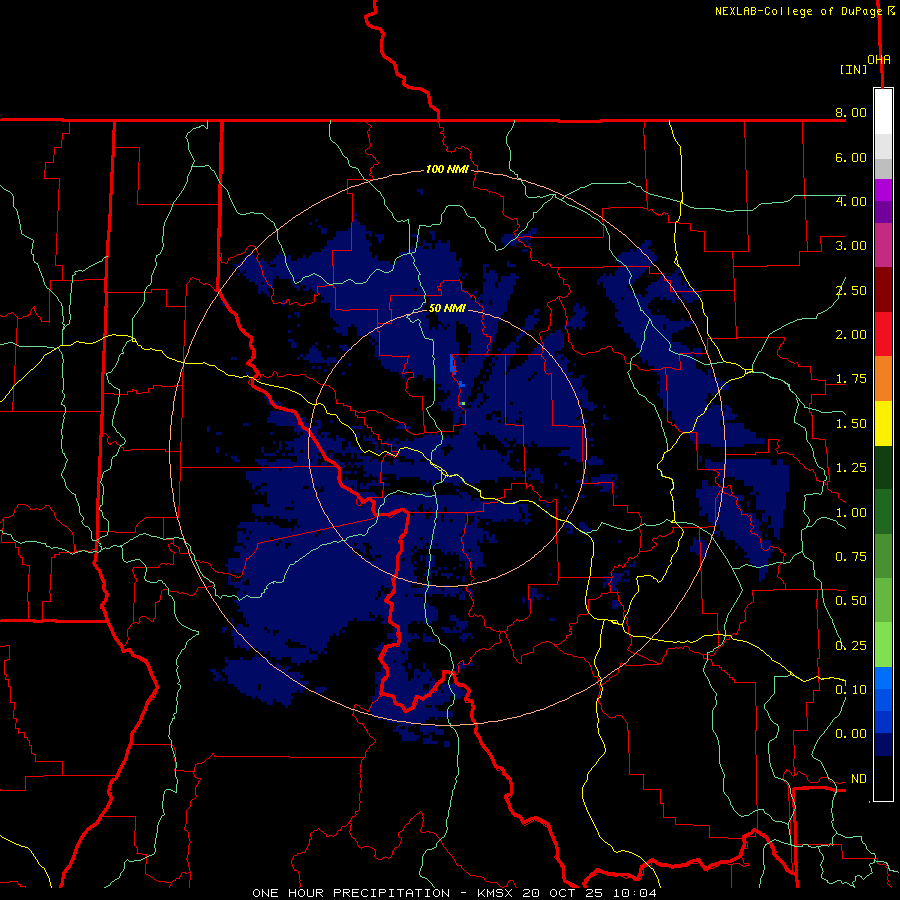Viewport: 900px width, 900px height.
Task: Click the 0.50 legend value
Action: click(851, 601)
